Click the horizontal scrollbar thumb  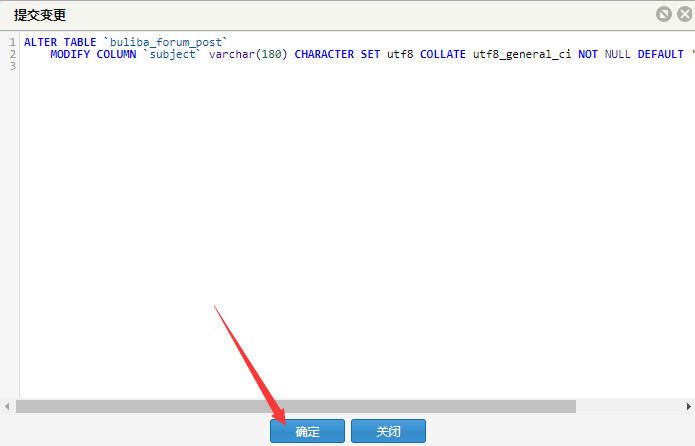point(295,406)
